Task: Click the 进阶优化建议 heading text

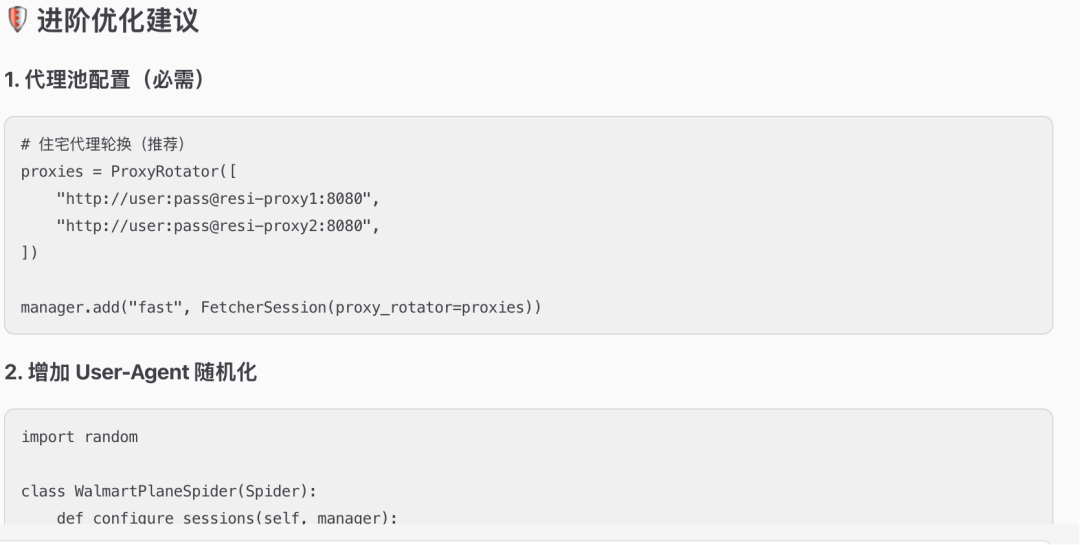Action: [x=118, y=21]
